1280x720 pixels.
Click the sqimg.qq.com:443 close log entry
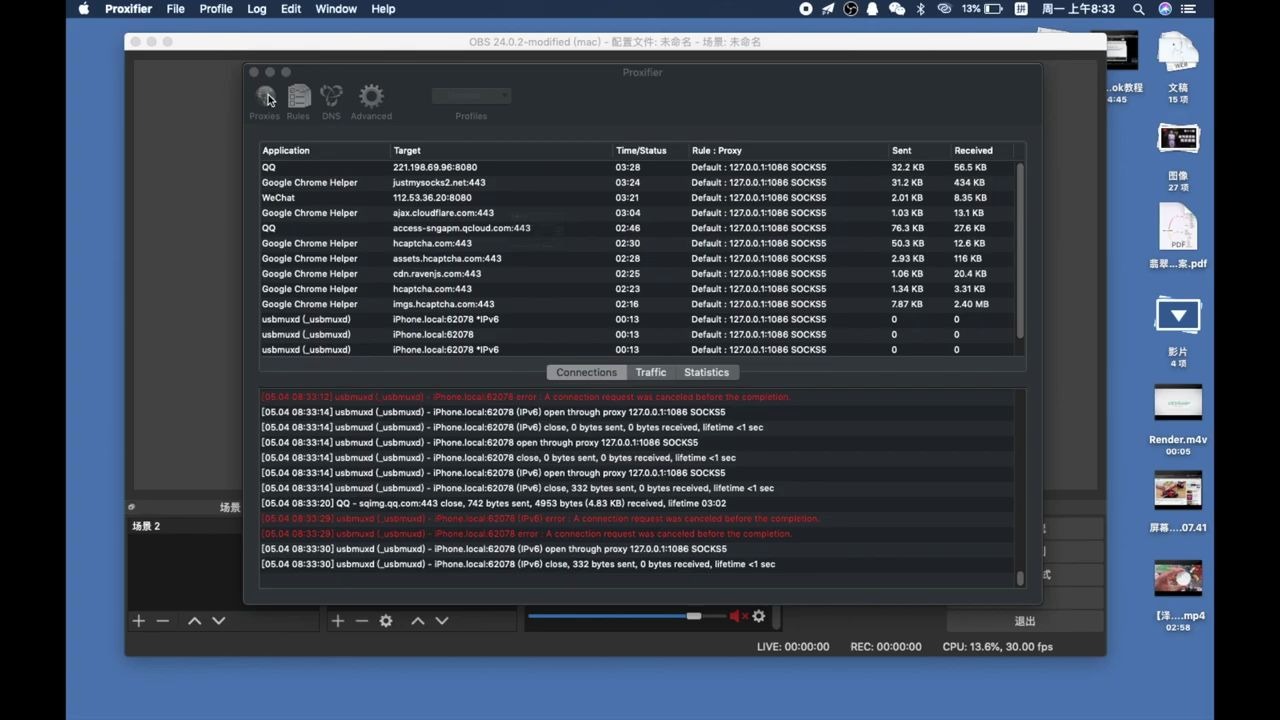coord(493,503)
